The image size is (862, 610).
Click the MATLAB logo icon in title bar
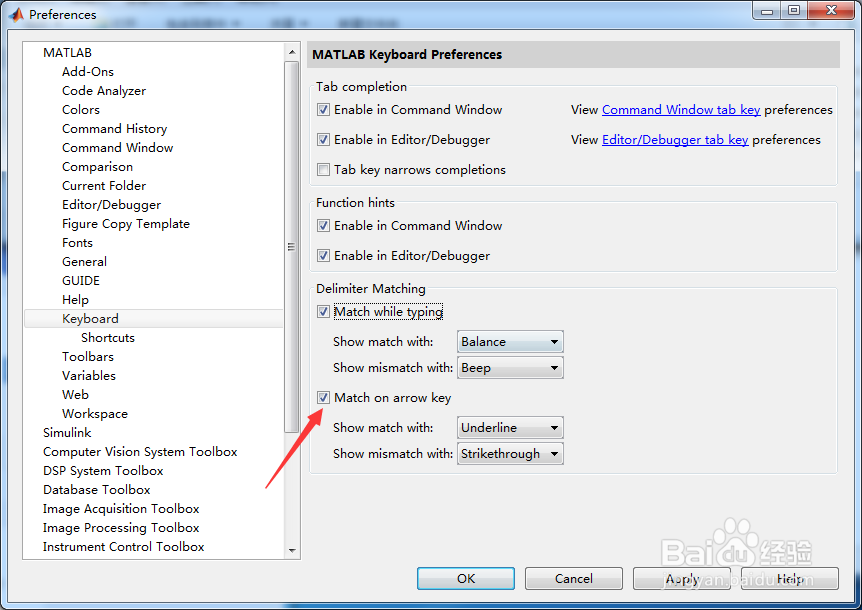tap(16, 14)
